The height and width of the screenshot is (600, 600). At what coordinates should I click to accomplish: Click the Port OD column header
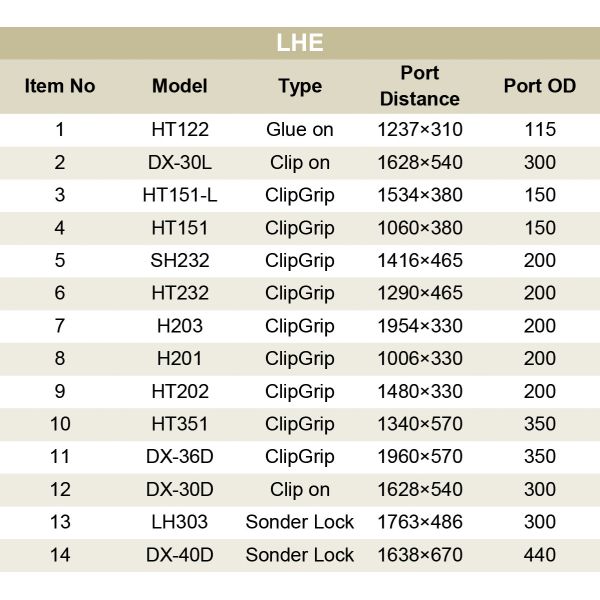[540, 86]
